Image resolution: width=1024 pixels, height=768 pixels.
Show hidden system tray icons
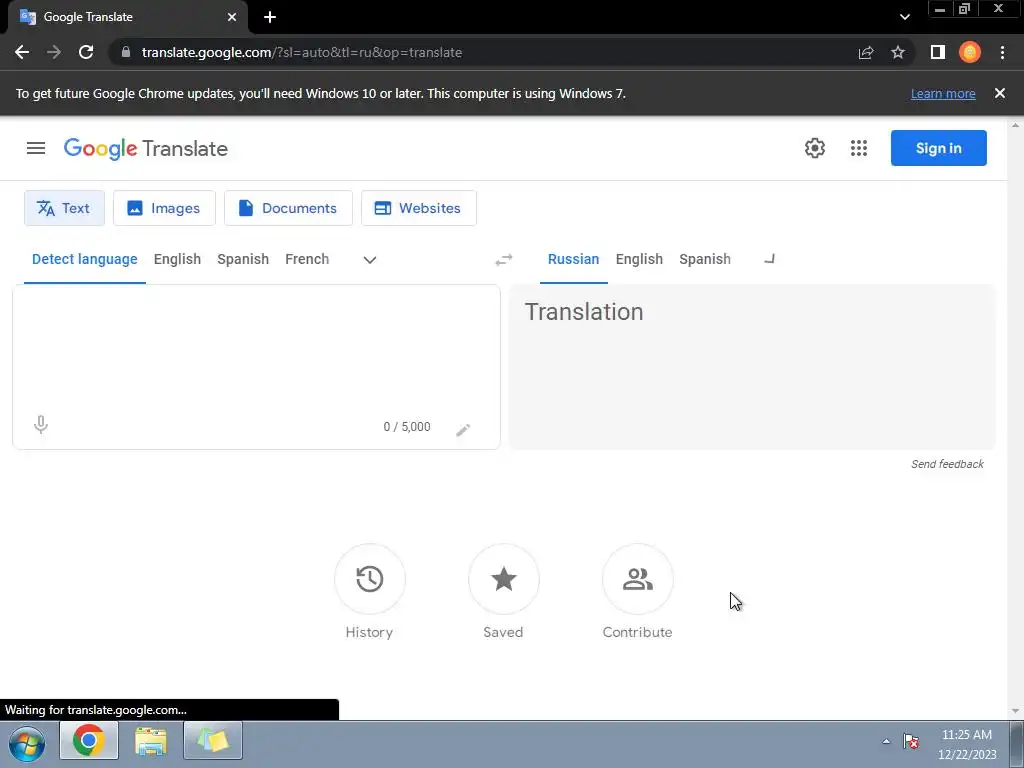point(886,741)
